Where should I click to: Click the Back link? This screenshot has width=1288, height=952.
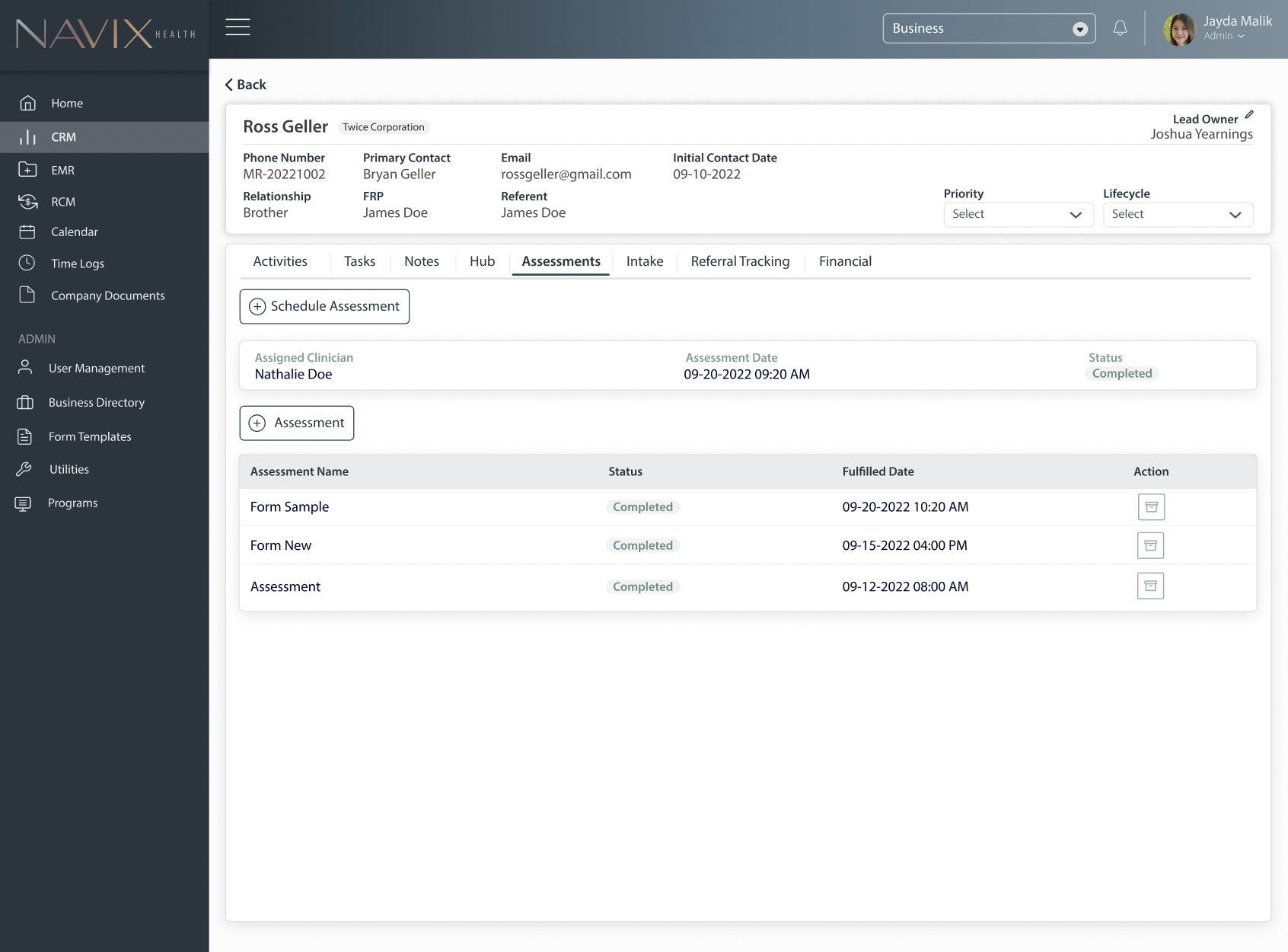coord(245,85)
